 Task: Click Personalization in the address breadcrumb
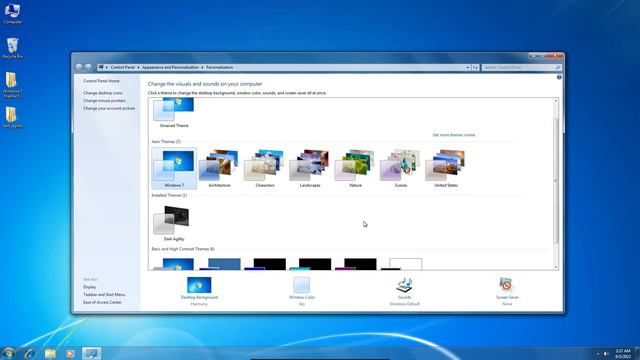[x=220, y=67]
